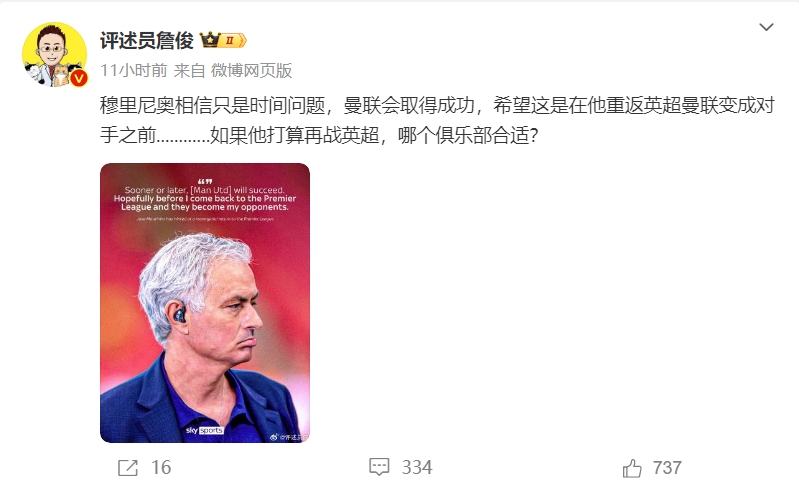Open the post options chevron menu

[x=766, y=27]
